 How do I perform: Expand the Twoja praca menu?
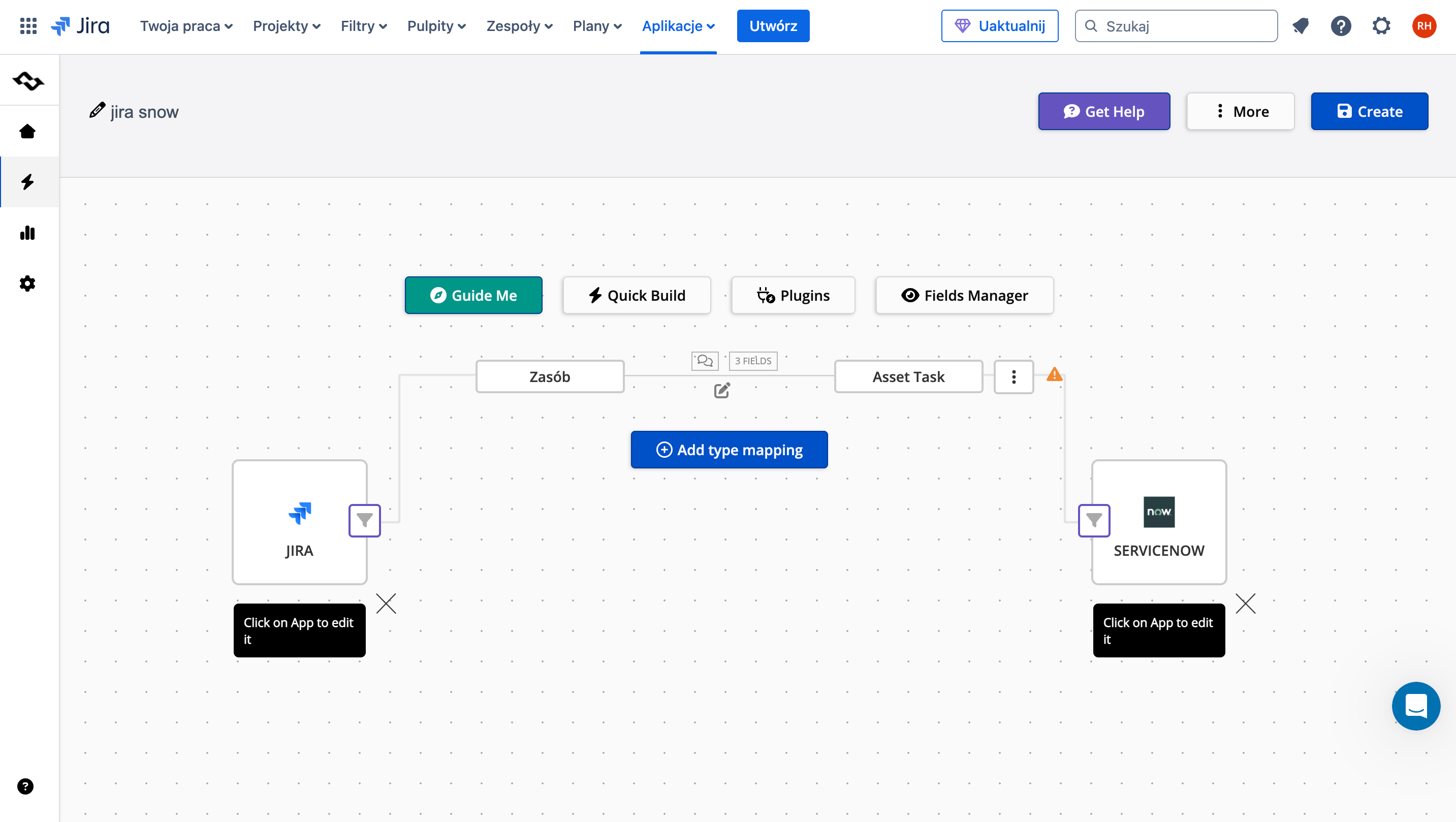pyautogui.click(x=186, y=26)
